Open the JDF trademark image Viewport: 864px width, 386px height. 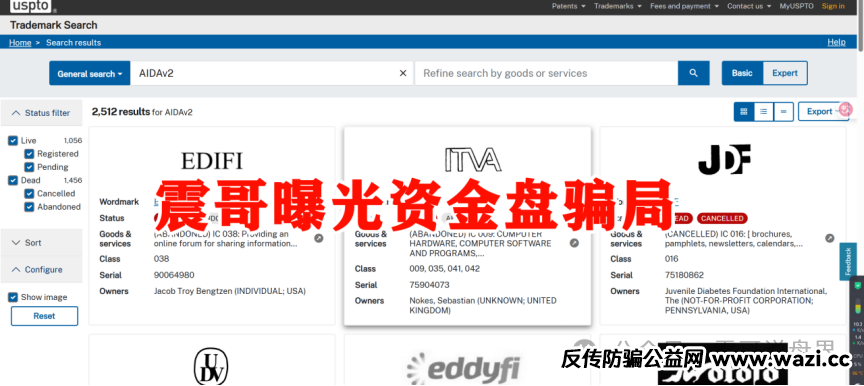pyautogui.click(x=724, y=159)
